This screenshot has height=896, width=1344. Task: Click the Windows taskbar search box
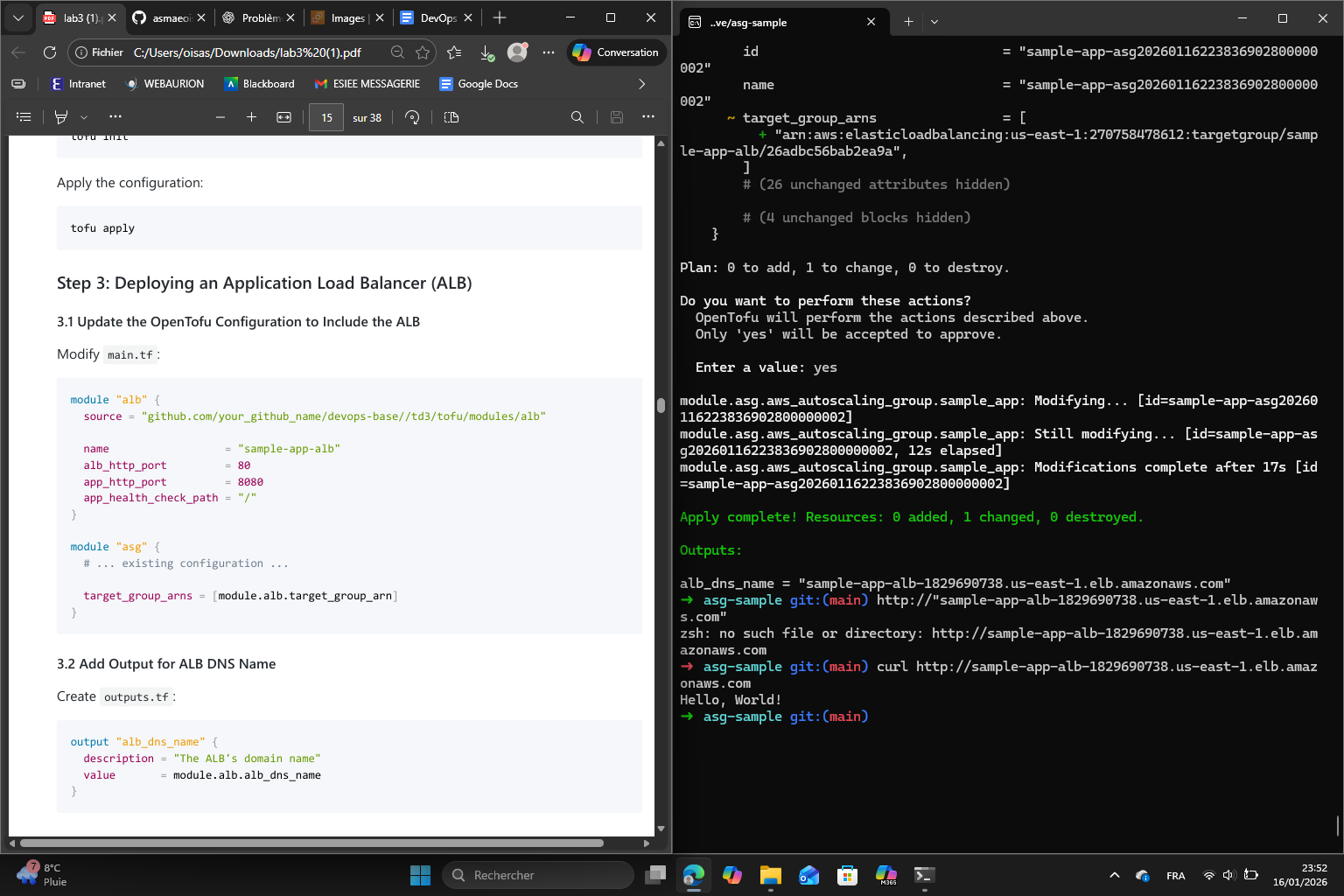point(538,875)
